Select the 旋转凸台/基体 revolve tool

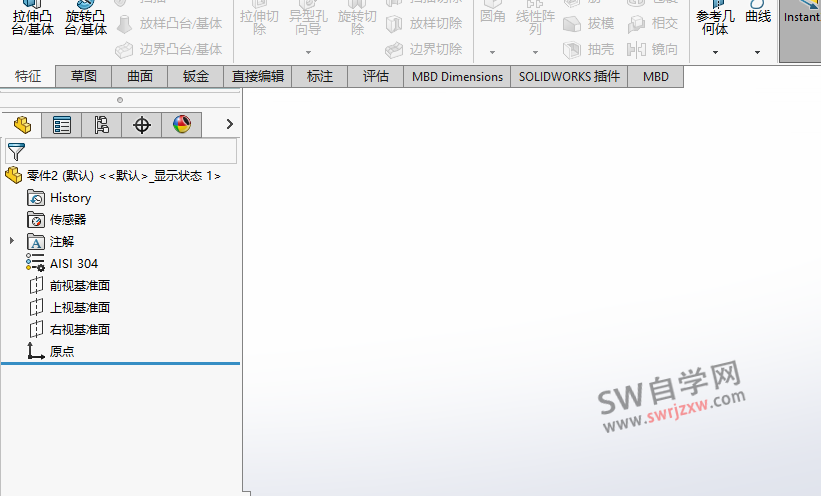pyautogui.click(x=85, y=20)
